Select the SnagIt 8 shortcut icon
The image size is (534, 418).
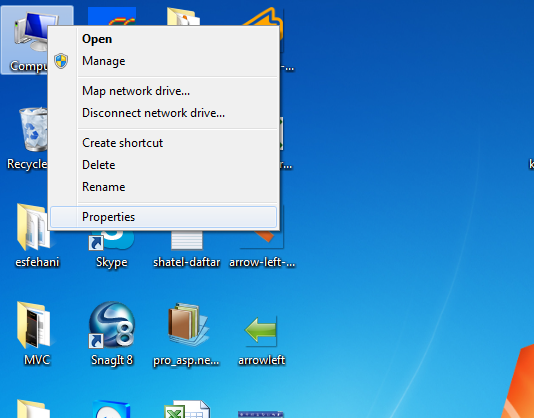coord(112,325)
